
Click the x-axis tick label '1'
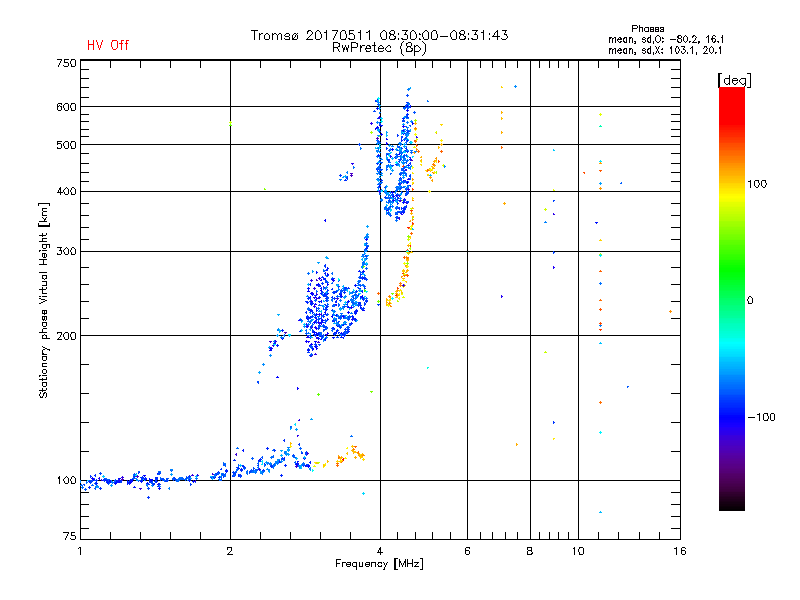tap(80, 551)
